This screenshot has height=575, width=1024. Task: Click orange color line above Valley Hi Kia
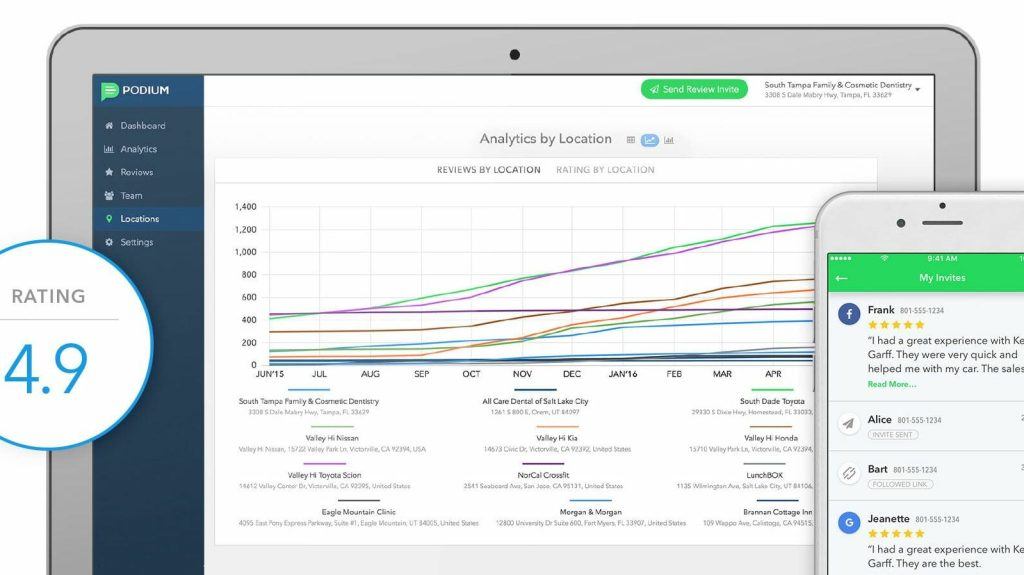click(556, 427)
